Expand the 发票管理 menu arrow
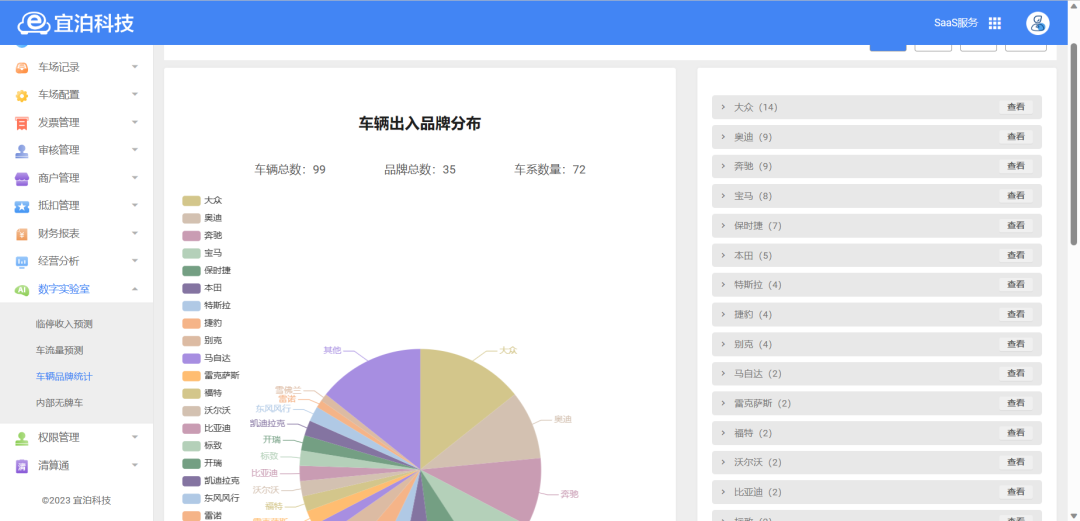Image resolution: width=1080 pixels, height=521 pixels. coord(135,122)
